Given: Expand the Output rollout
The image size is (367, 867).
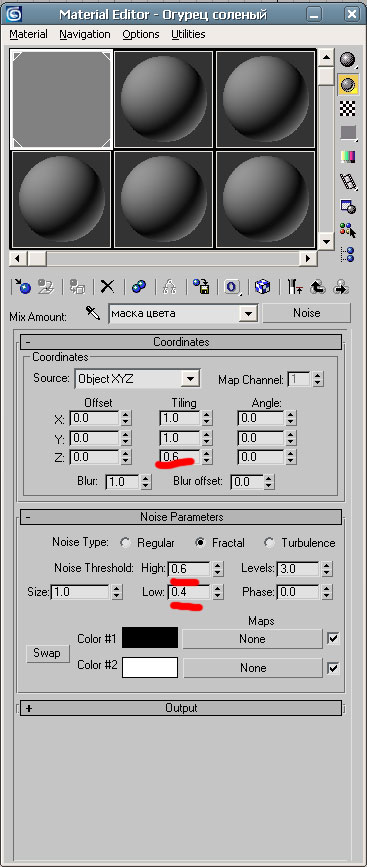Looking at the screenshot, I should [181, 708].
